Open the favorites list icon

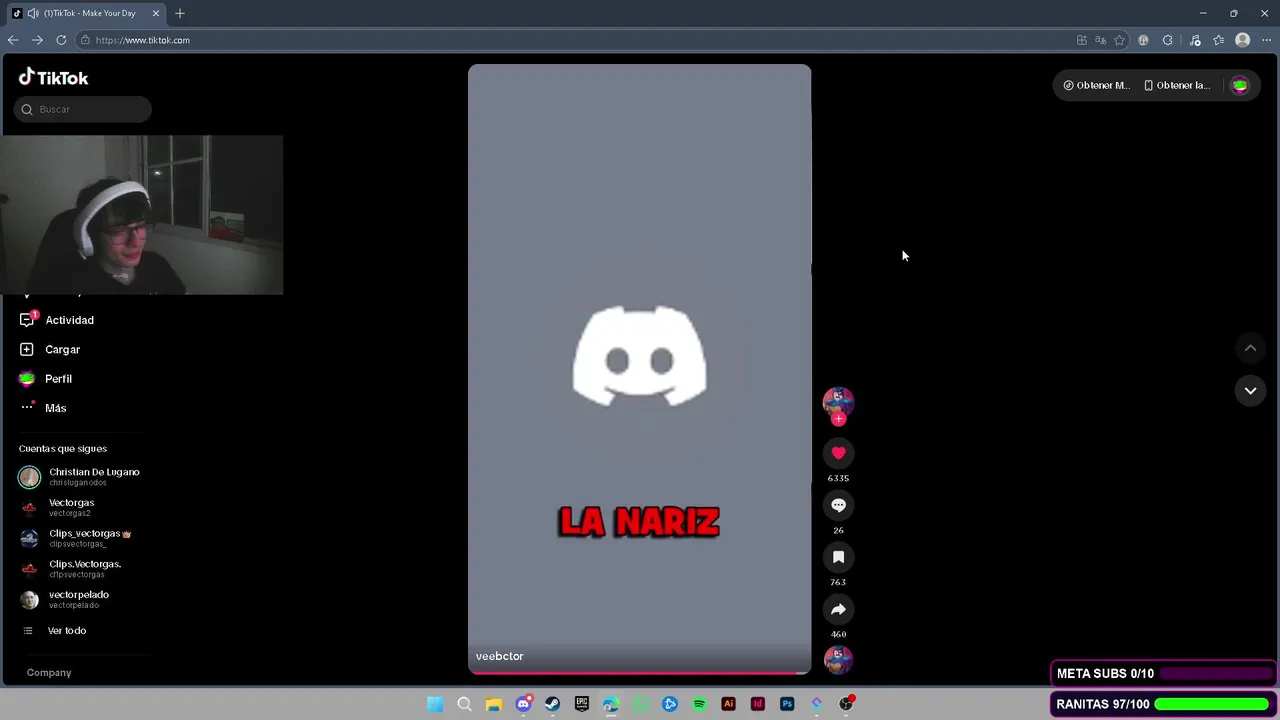coord(1218,40)
